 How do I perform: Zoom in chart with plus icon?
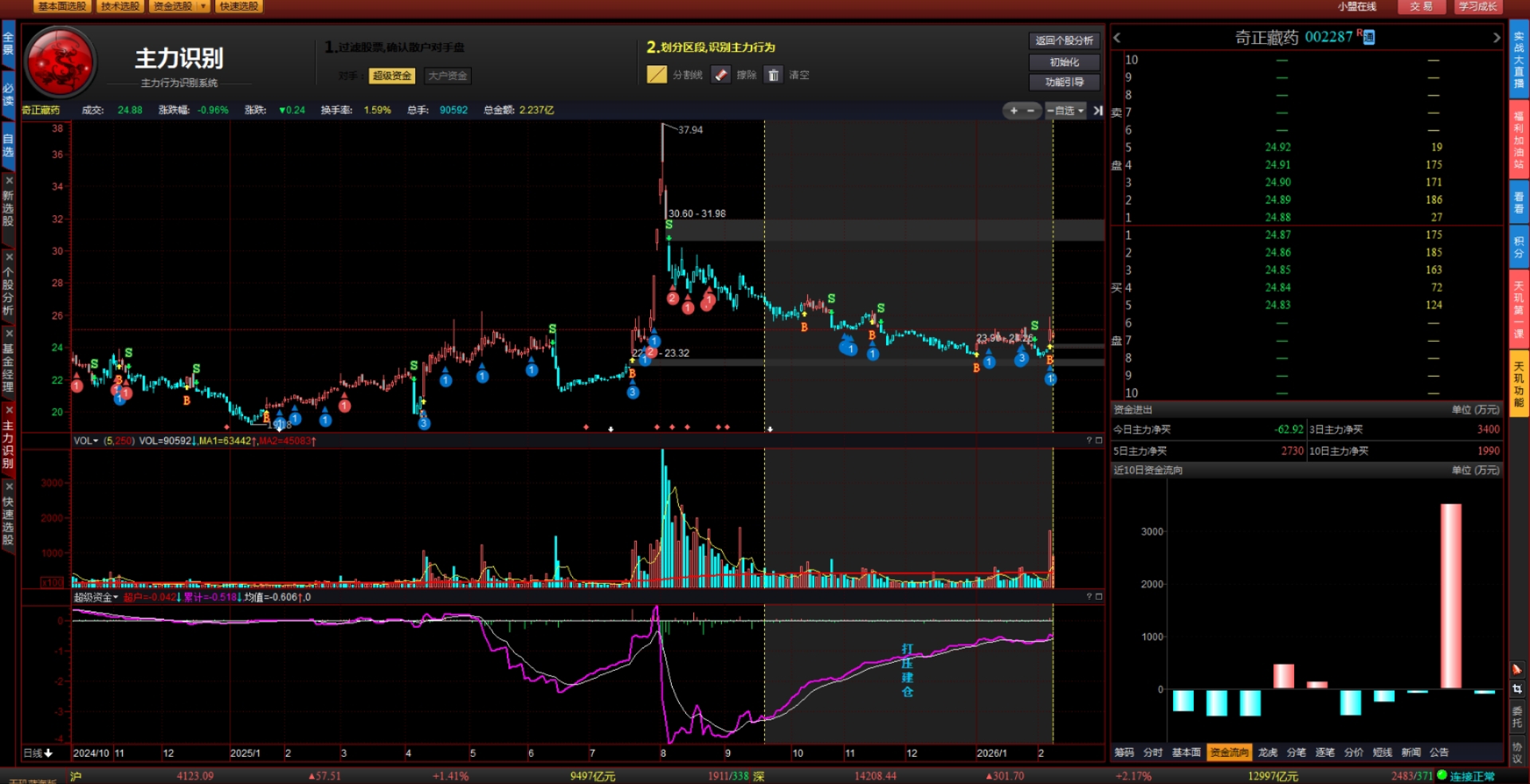pyautogui.click(x=1014, y=111)
